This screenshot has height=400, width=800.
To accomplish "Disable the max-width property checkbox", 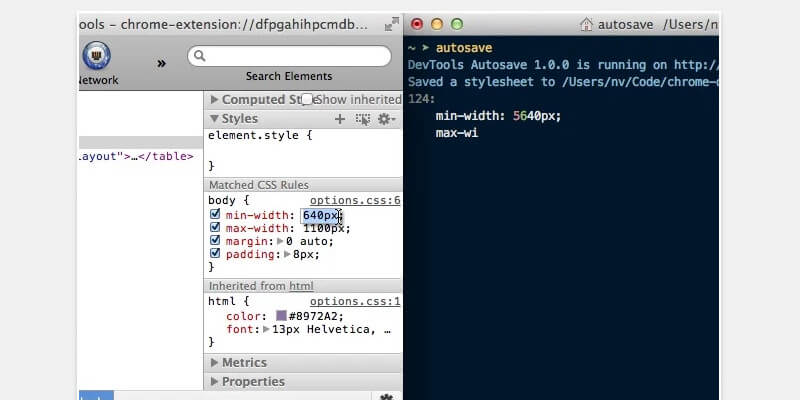I will [215, 228].
